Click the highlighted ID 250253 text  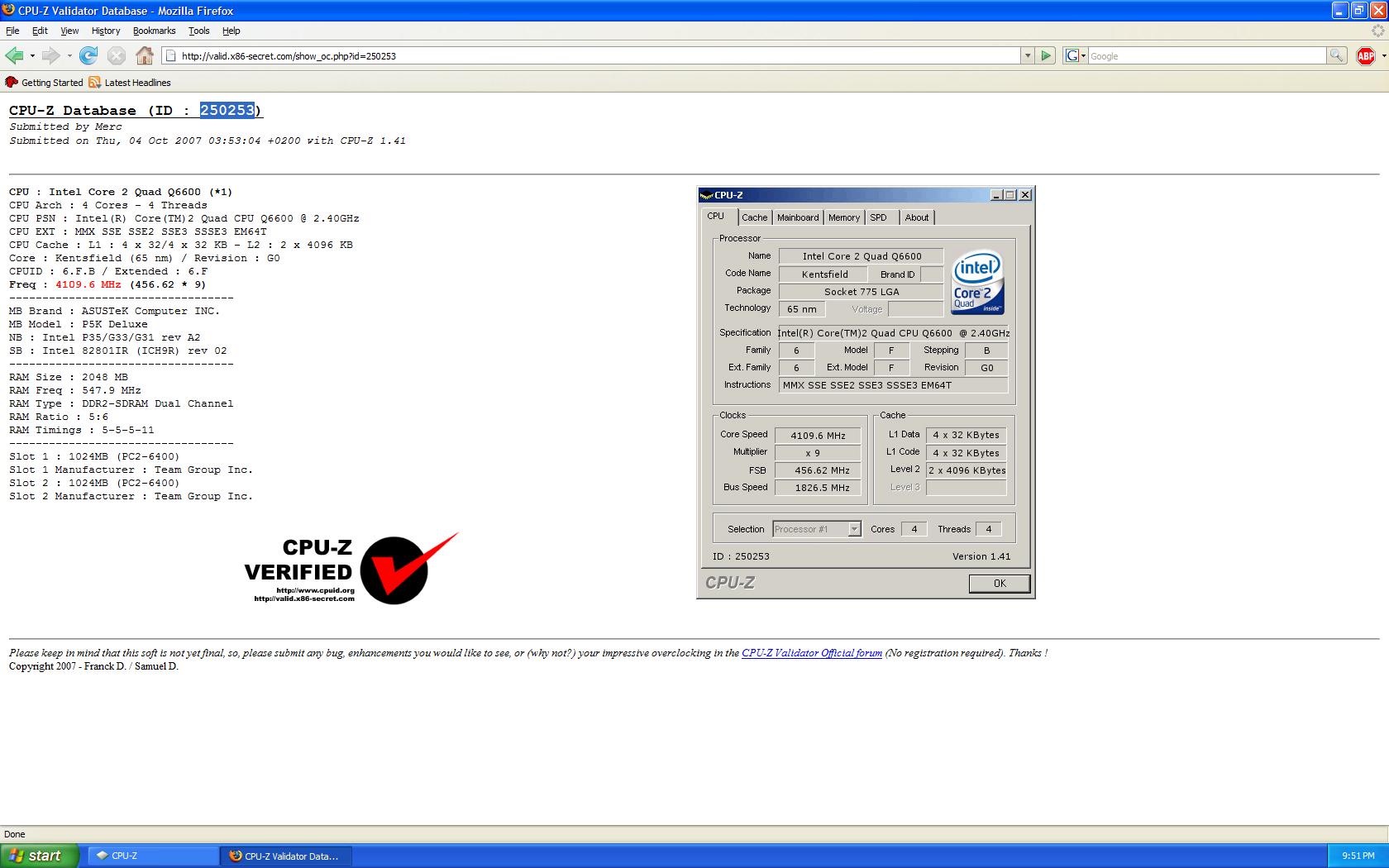point(227,111)
